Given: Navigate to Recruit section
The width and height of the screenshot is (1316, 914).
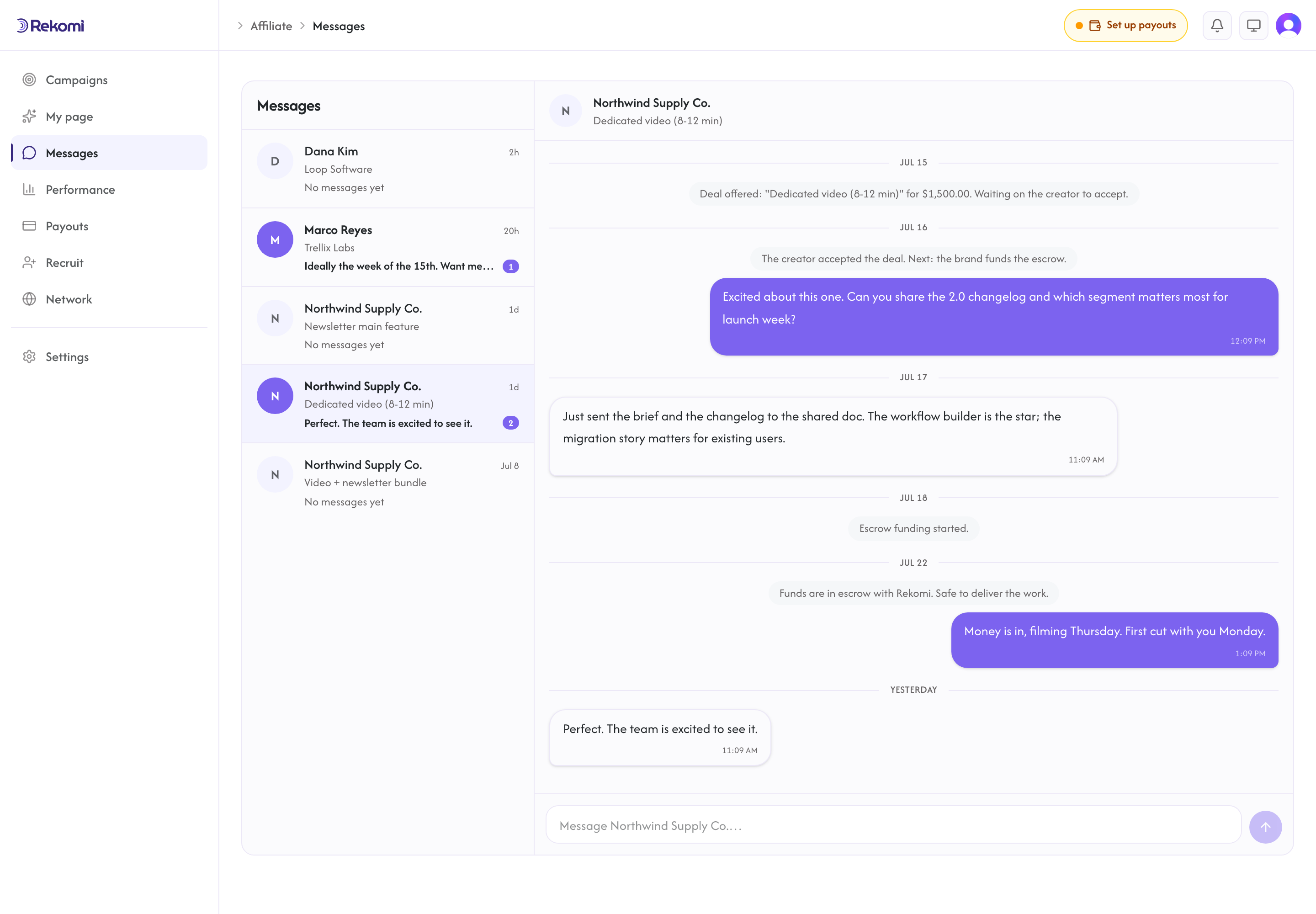Looking at the screenshot, I should point(109,262).
